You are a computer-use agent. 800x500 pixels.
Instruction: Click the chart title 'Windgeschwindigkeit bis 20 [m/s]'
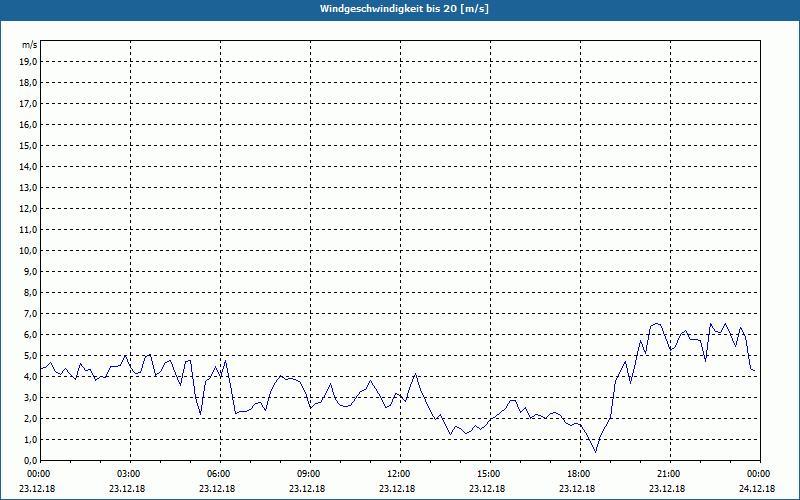(404, 9)
